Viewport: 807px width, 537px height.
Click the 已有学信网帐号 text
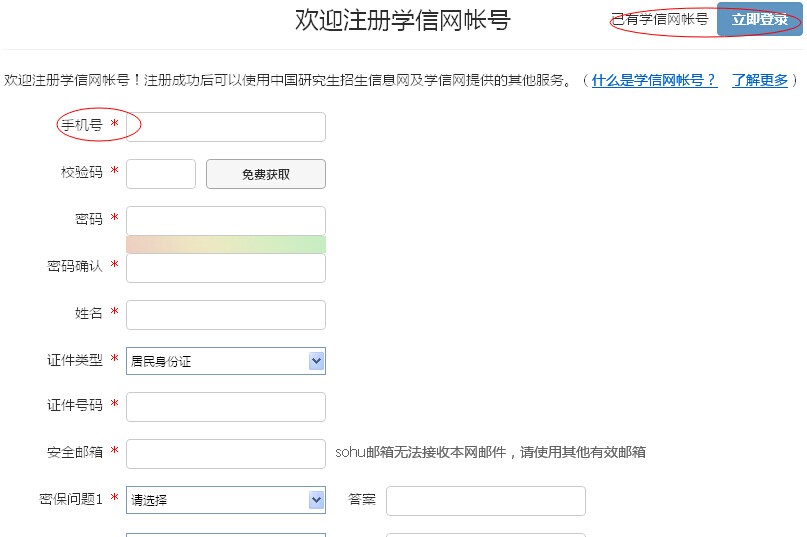(659, 19)
